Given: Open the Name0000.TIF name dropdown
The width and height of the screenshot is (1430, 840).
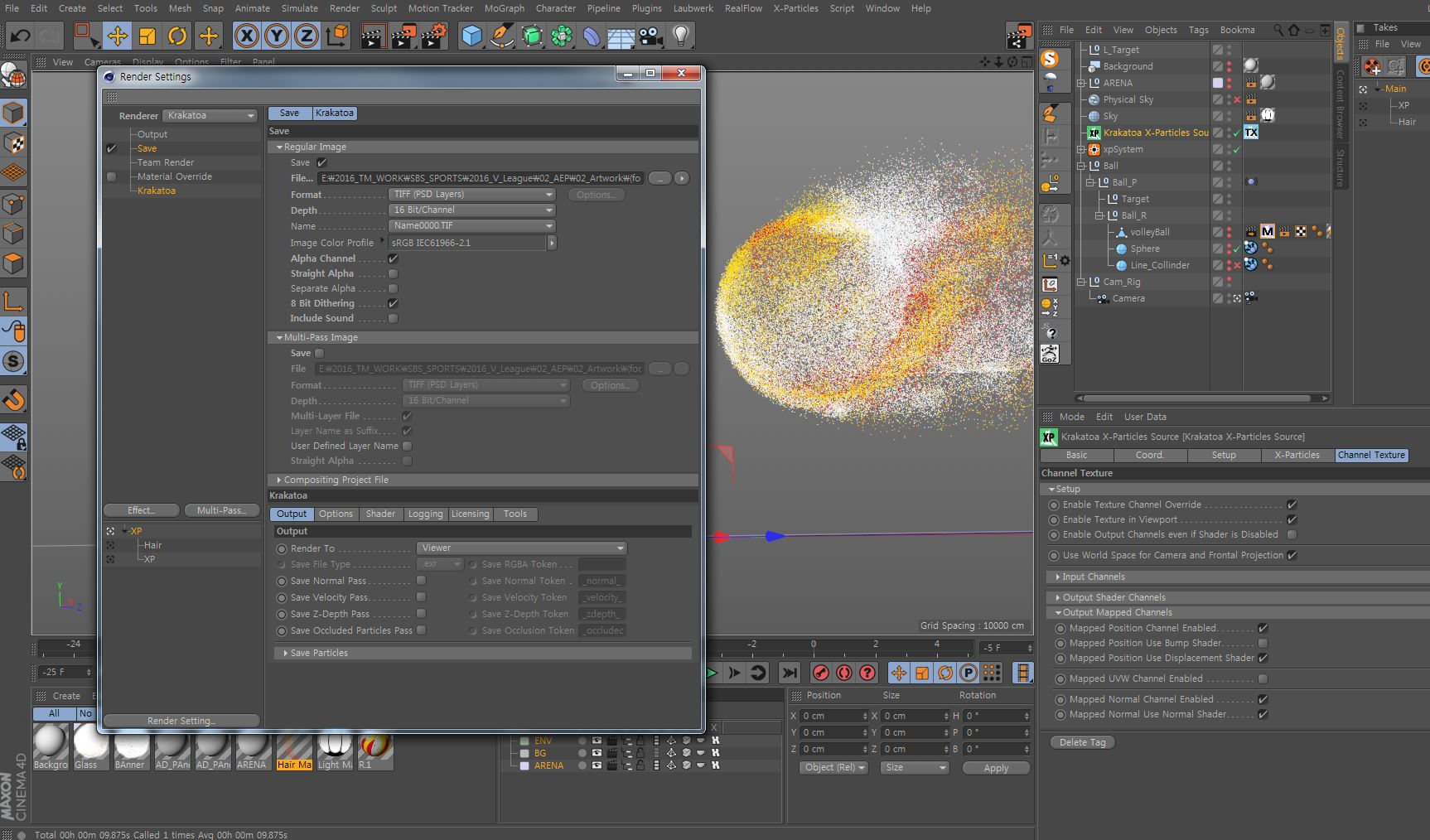Looking at the screenshot, I should [x=472, y=226].
